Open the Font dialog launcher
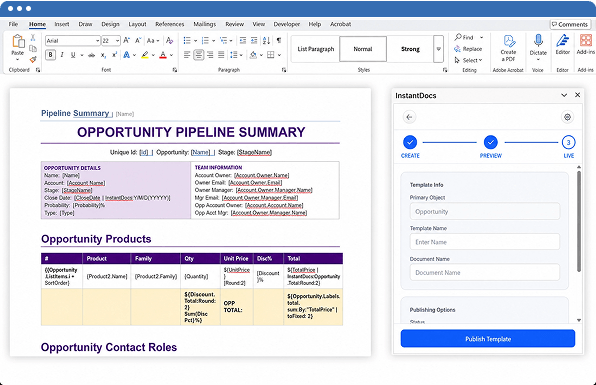 pyautogui.click(x=175, y=70)
